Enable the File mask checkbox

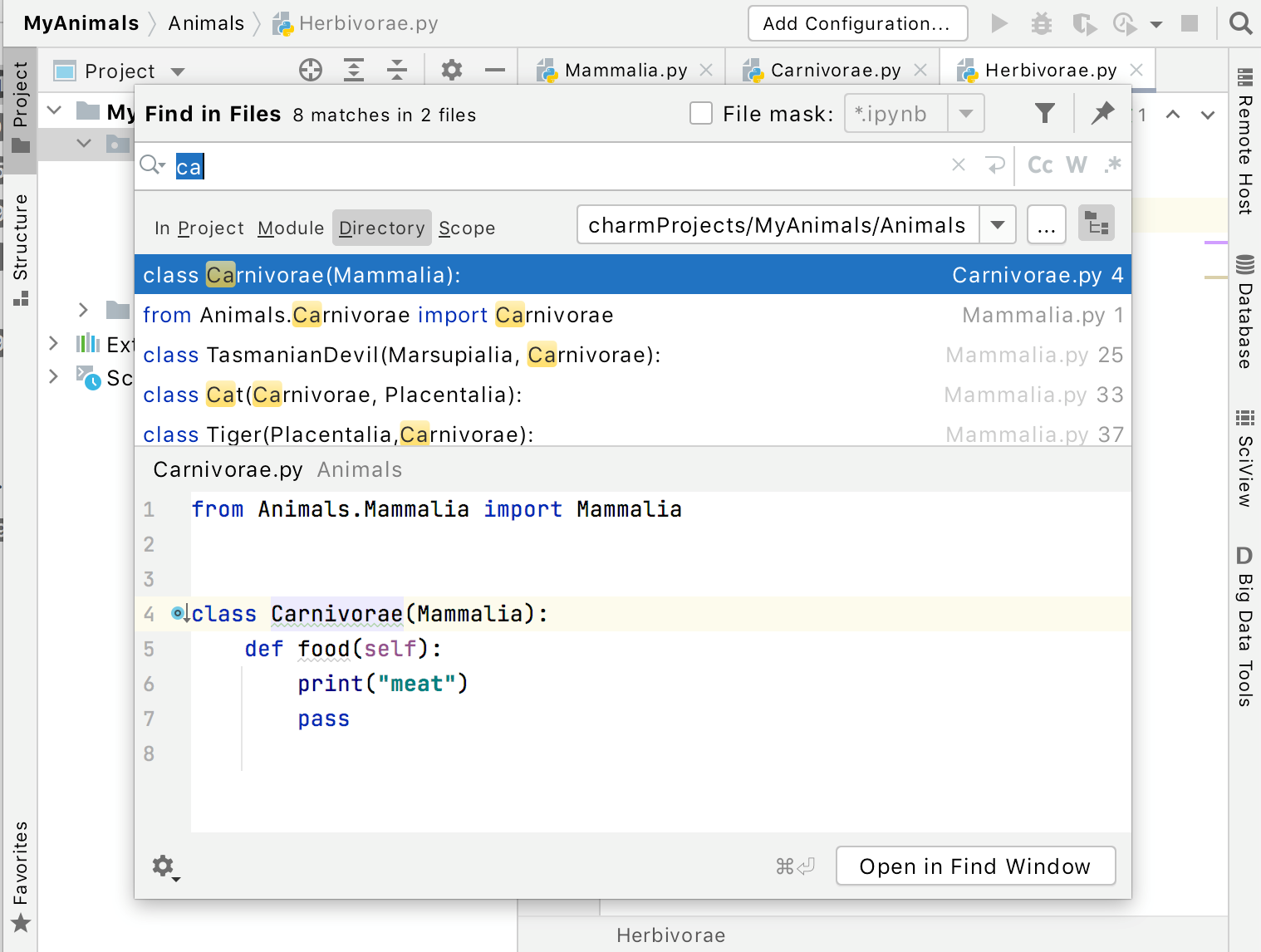coord(702,113)
